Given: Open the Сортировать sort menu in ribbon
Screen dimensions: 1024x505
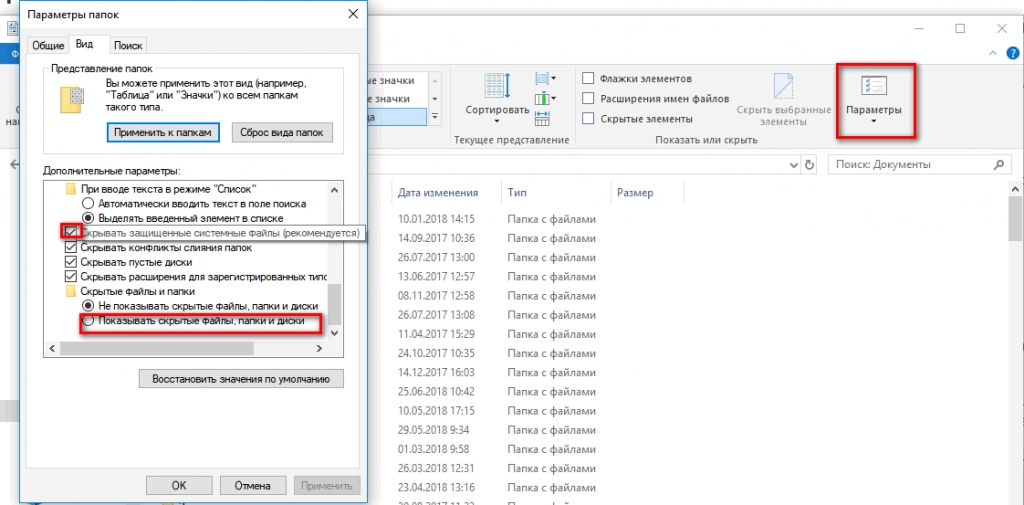Looking at the screenshot, I should [497, 97].
